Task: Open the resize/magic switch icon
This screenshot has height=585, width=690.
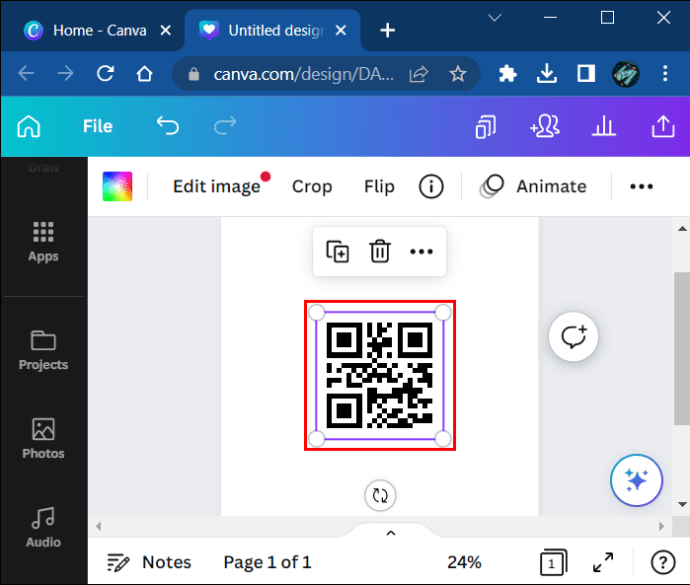Action: tap(486, 127)
